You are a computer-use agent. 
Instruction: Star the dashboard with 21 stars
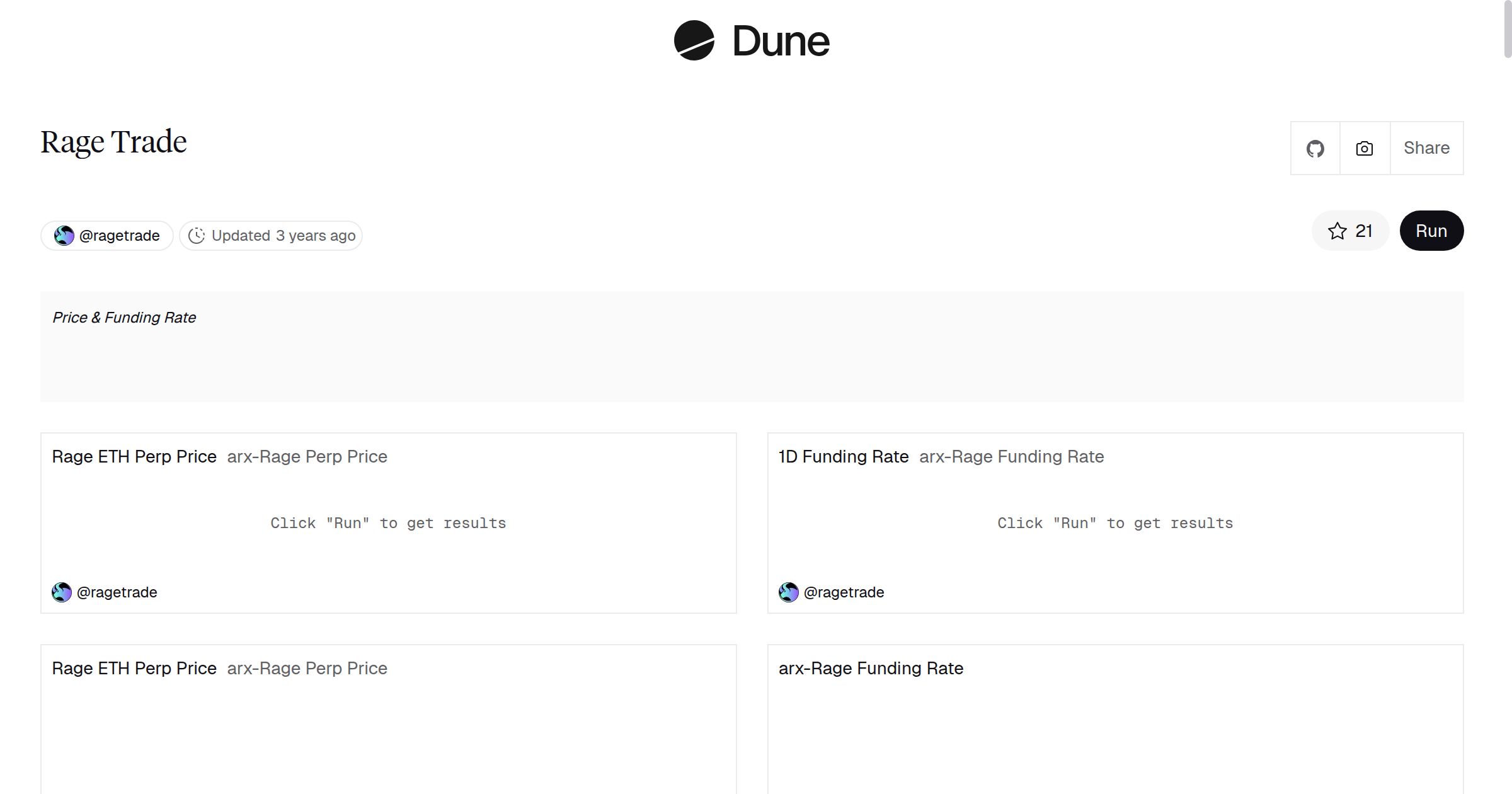(x=1350, y=231)
